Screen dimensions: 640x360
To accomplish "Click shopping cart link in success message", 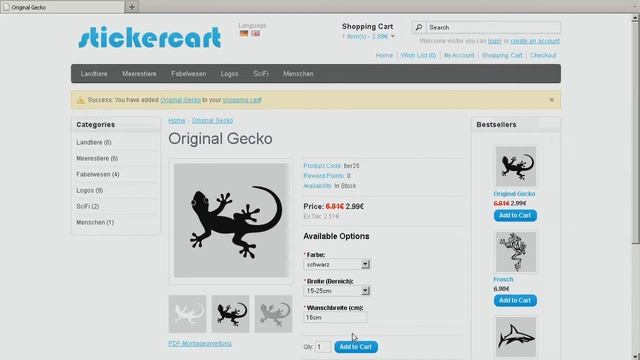I will (242, 100).
